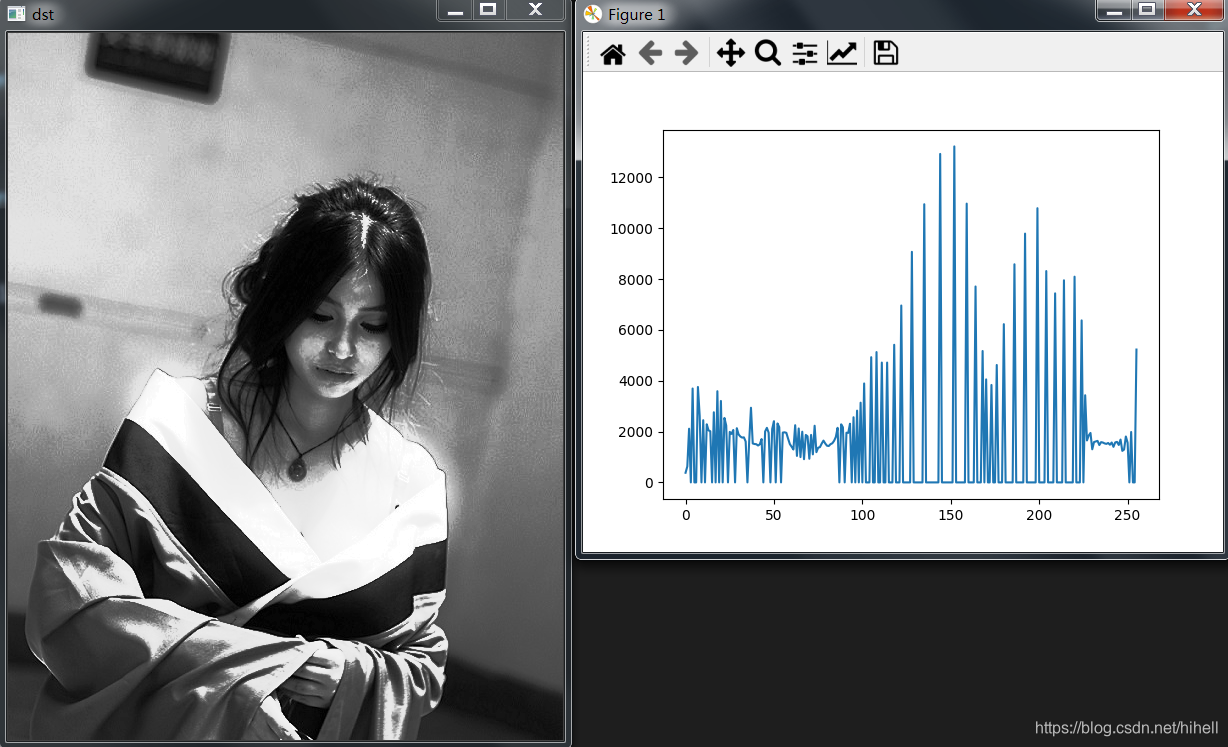1228x747 pixels.
Task: Save the histogram figure with the floppy icon
Action: tap(884, 53)
